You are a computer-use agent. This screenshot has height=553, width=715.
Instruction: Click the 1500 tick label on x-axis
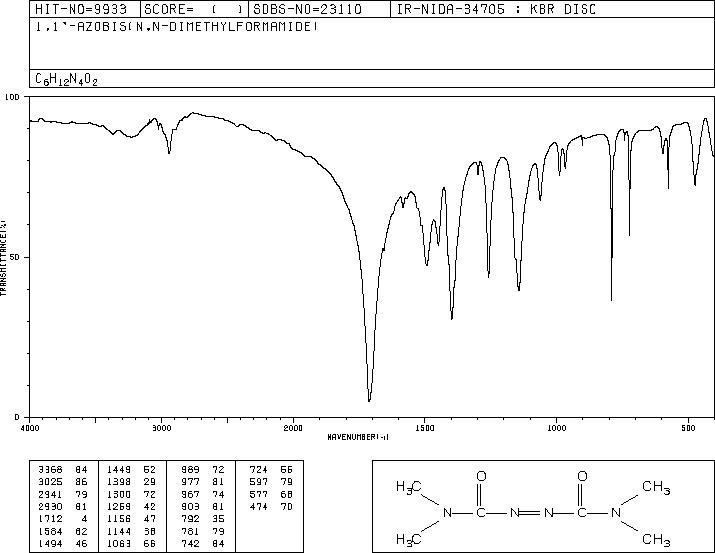[x=425, y=428]
